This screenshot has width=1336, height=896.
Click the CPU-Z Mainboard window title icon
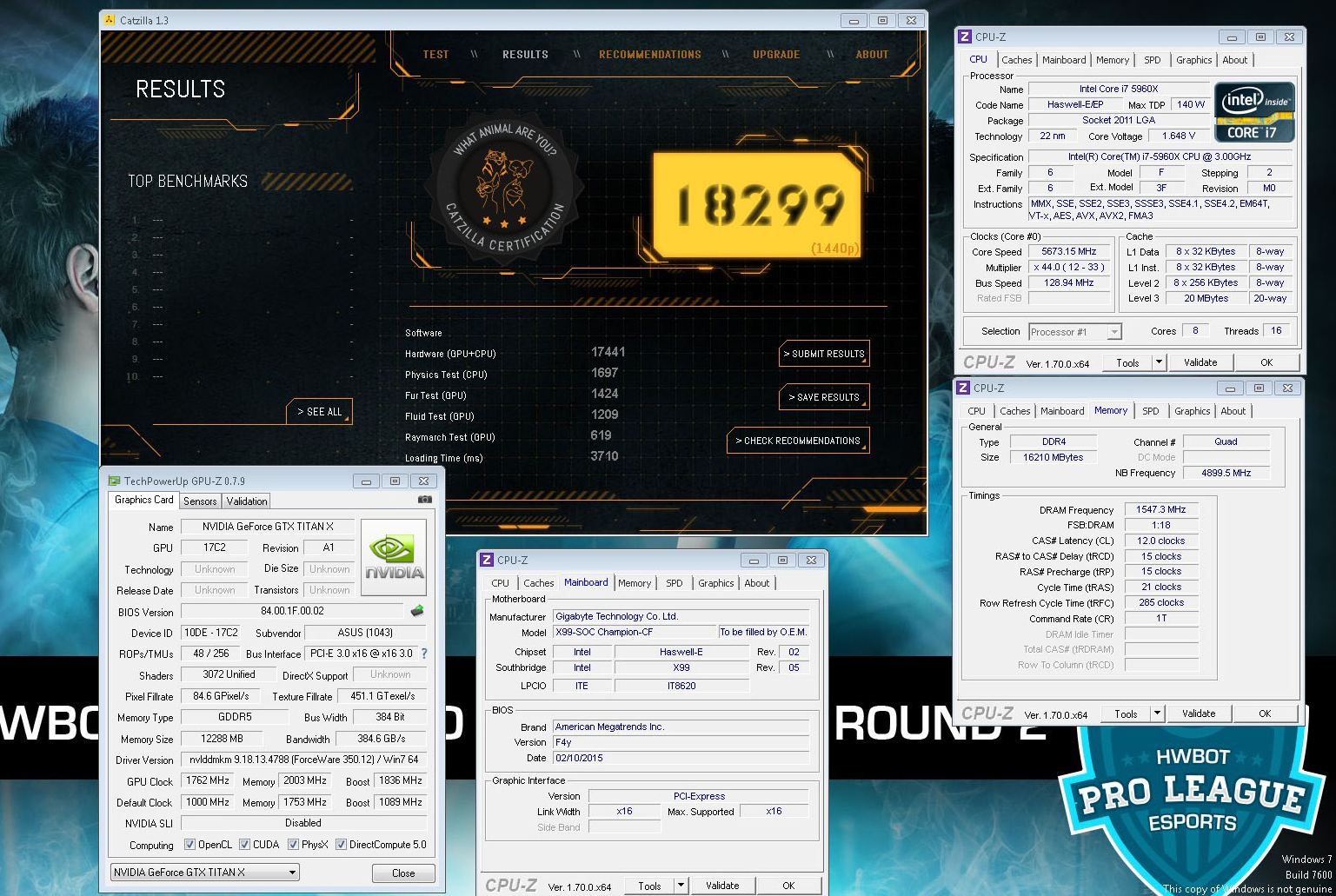tap(487, 560)
